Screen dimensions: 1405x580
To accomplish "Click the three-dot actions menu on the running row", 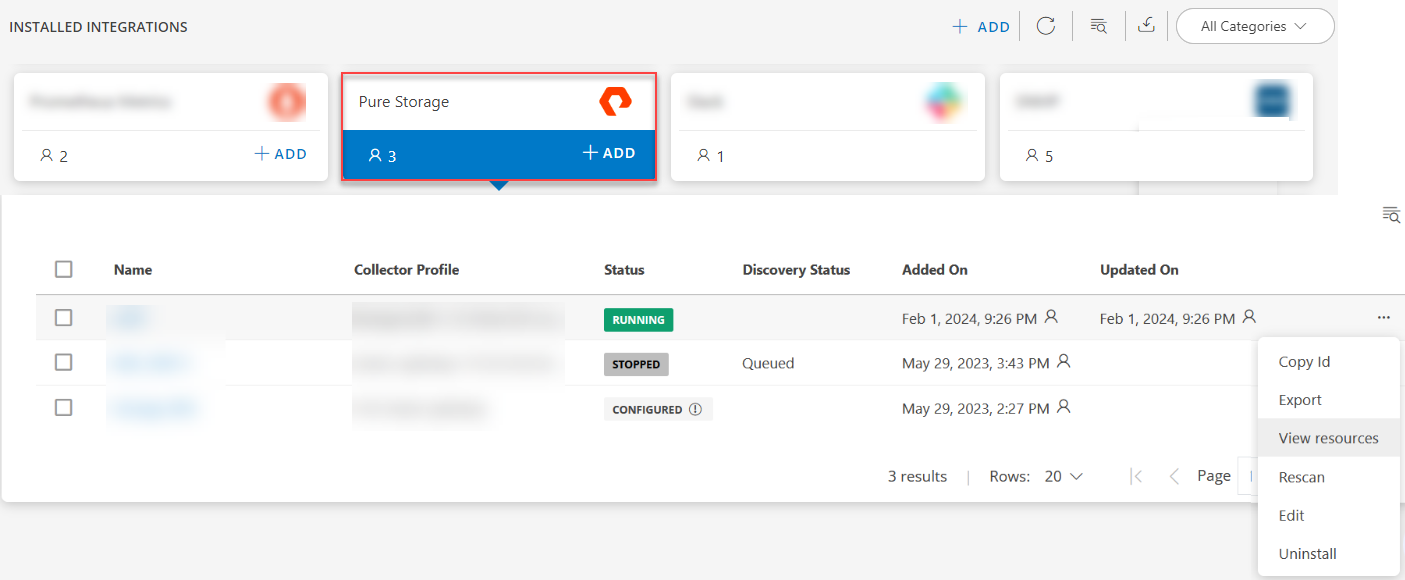I will pyautogui.click(x=1383, y=317).
